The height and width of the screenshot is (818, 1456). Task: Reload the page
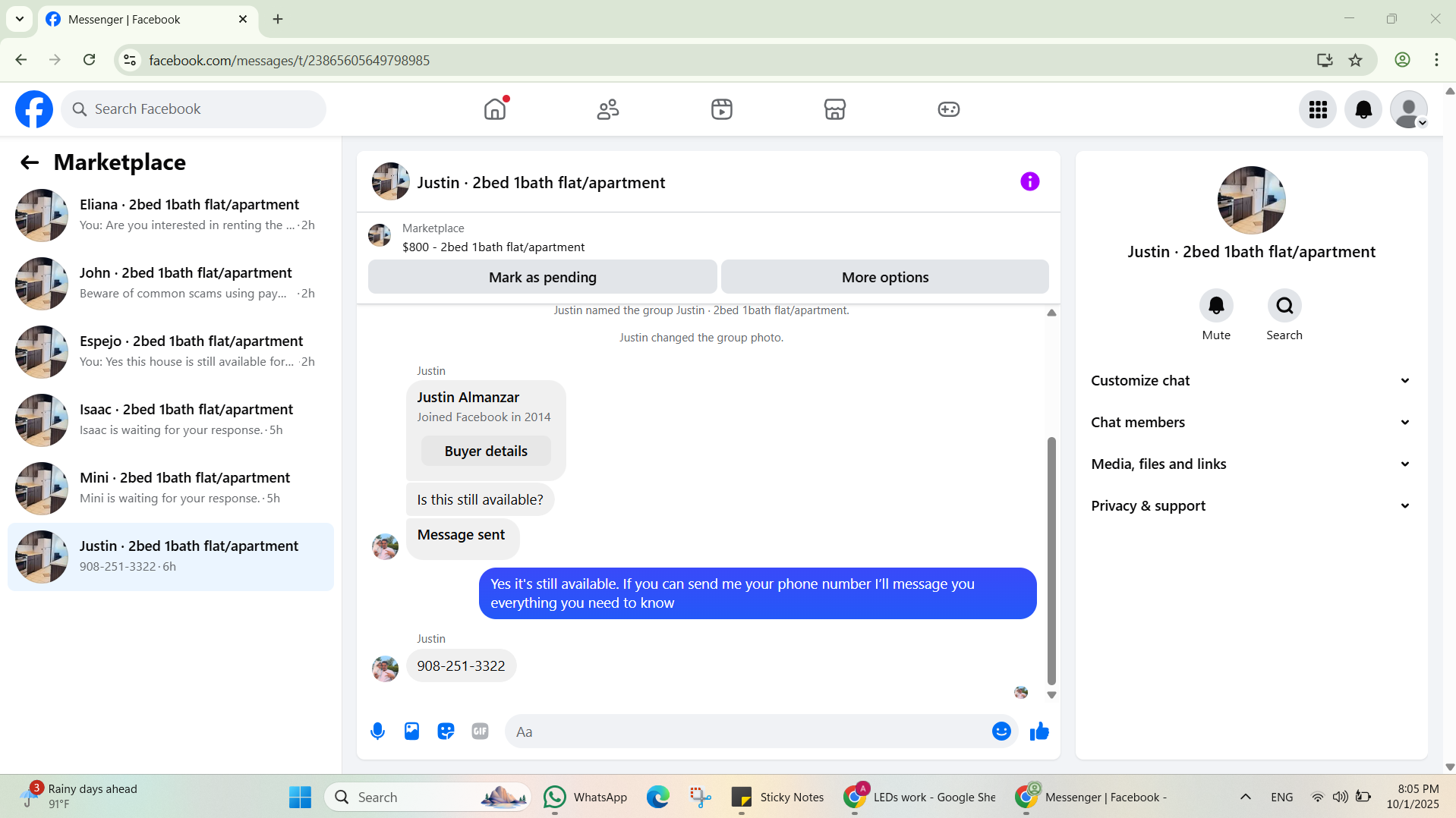89,60
